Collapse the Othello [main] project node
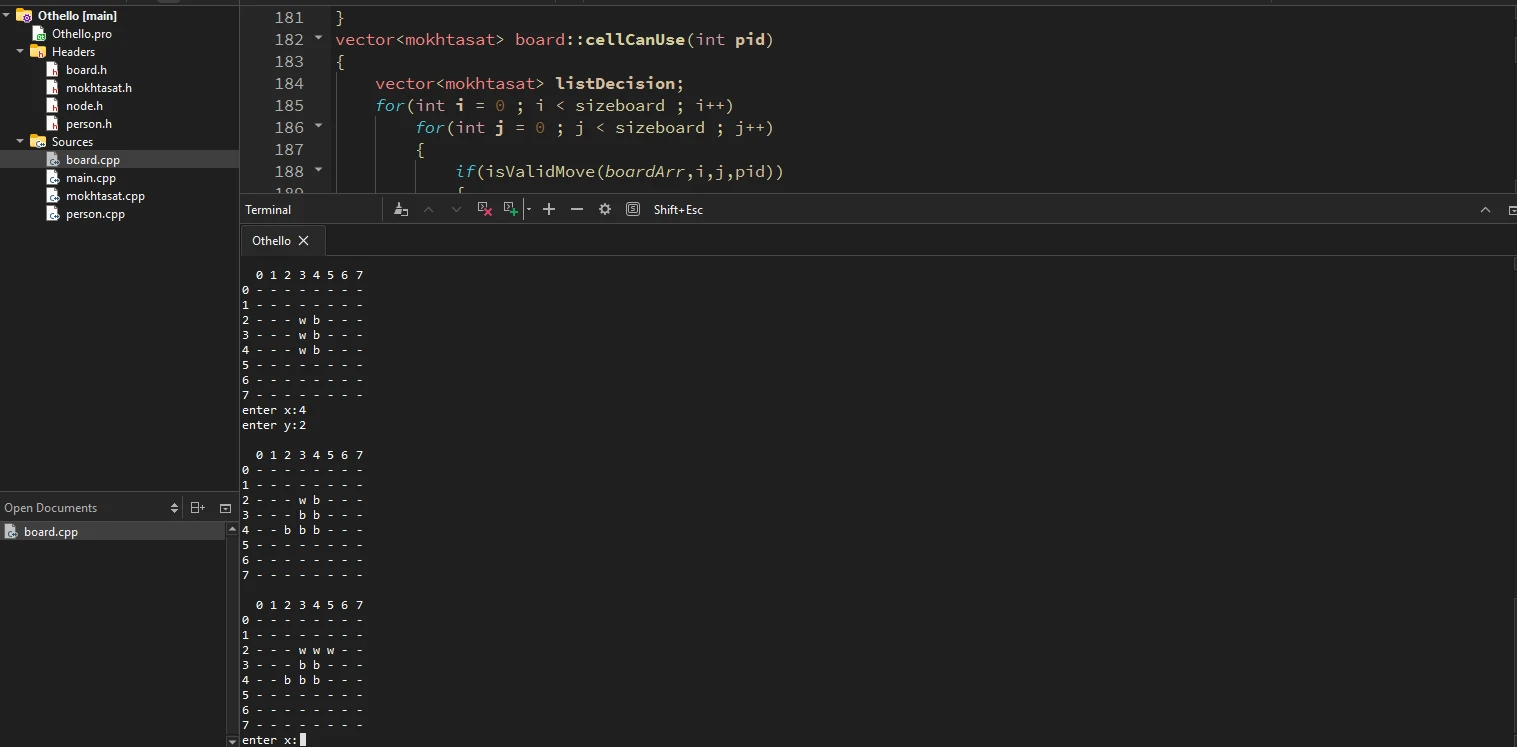 click(7, 16)
